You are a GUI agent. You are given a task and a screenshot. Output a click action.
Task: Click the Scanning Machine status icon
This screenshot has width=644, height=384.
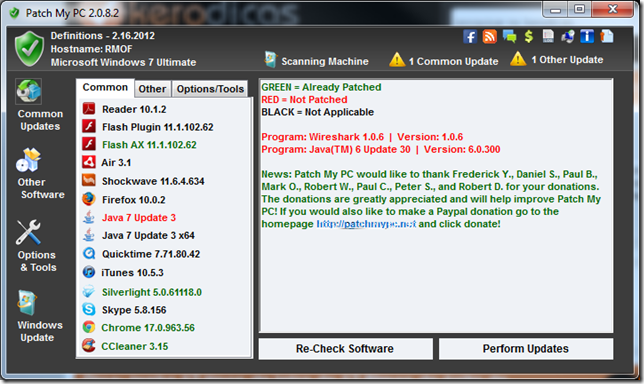(271, 60)
